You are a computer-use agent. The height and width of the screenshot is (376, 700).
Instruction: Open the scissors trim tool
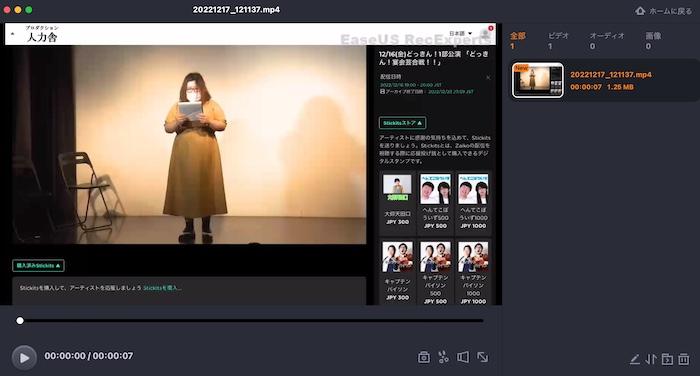pos(443,357)
